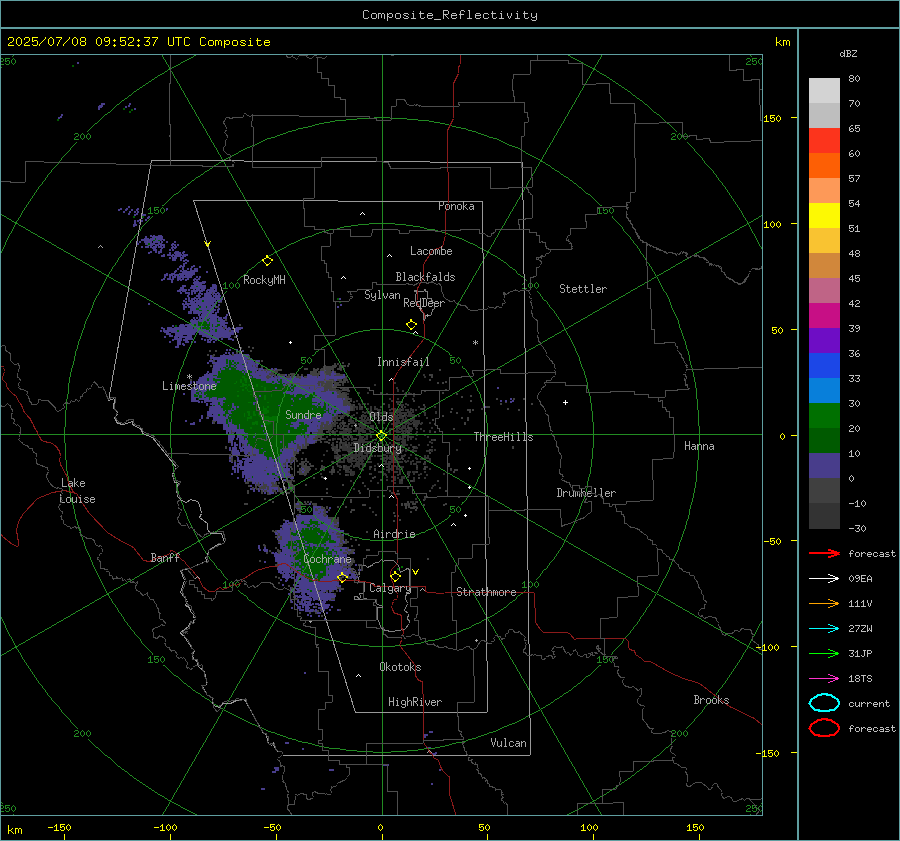Select the violet swatch between 39 and 36

click(824, 340)
